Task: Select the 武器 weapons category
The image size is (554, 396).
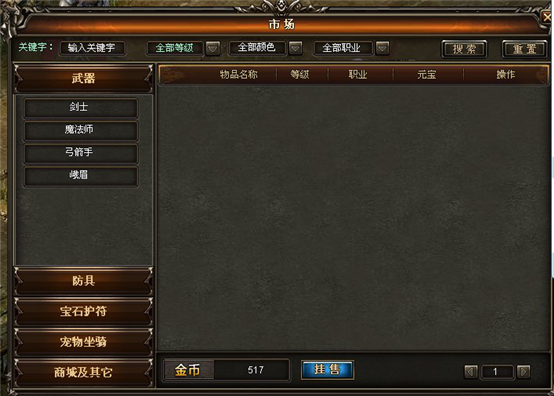Action: 84,78
